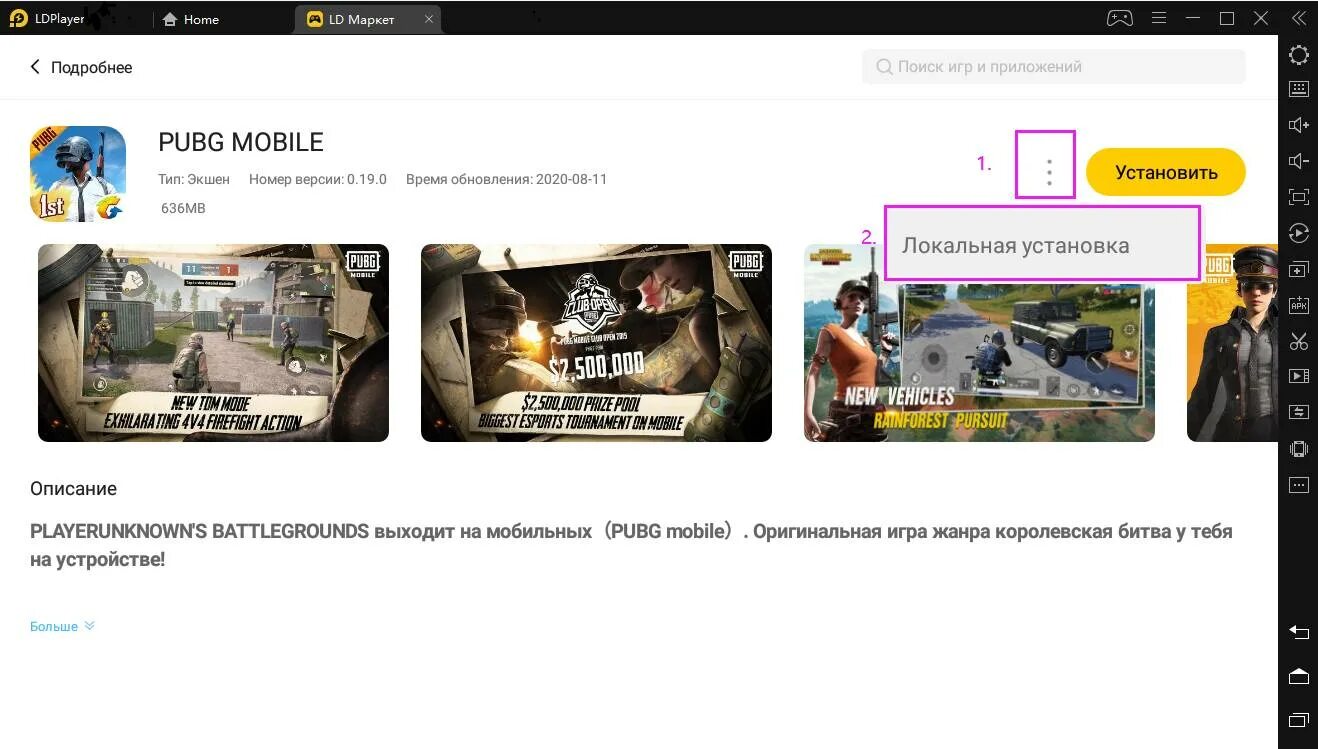This screenshot has height=749, width=1318.
Task: Open the New TDM Mode screenshot
Action: pyautogui.click(x=213, y=343)
